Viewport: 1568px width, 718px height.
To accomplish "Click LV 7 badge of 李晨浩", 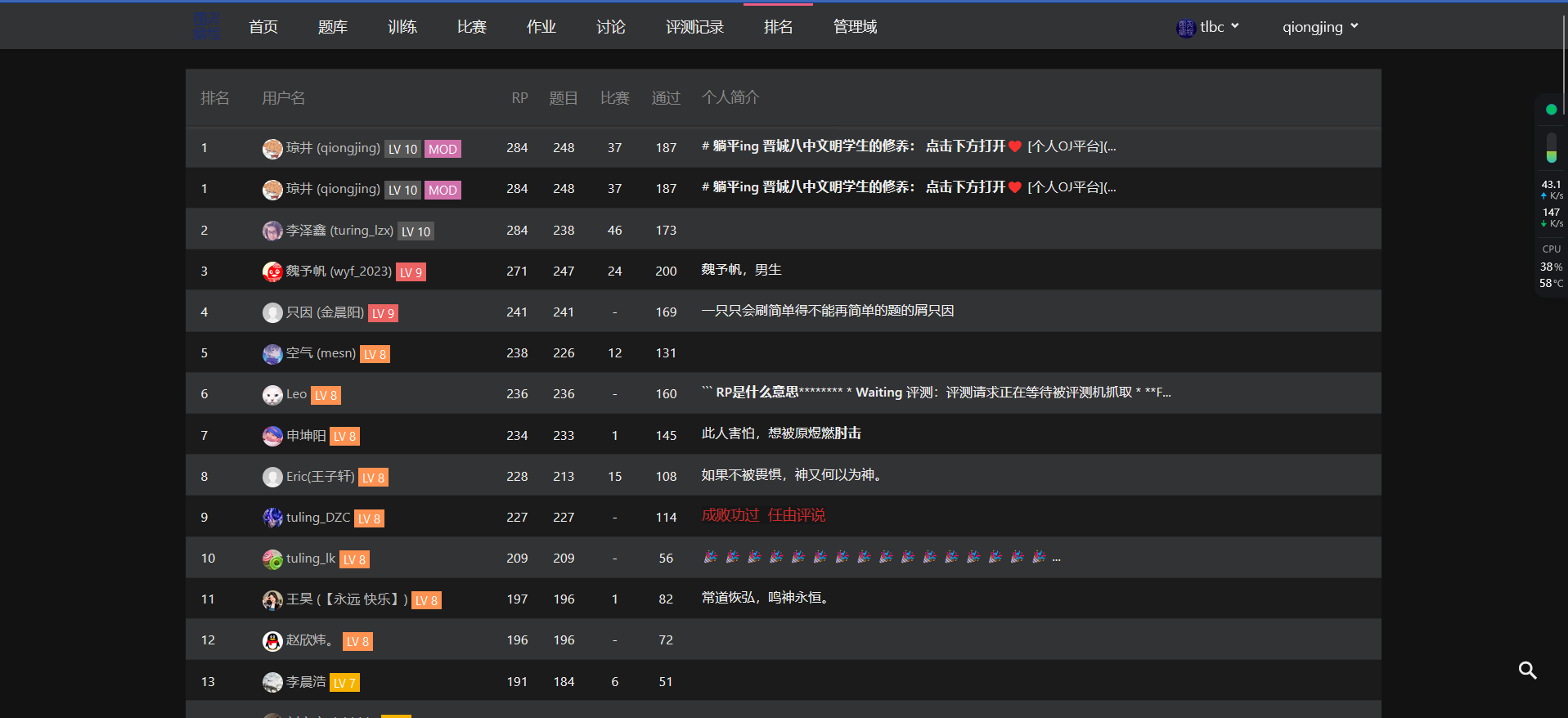I will tap(344, 683).
